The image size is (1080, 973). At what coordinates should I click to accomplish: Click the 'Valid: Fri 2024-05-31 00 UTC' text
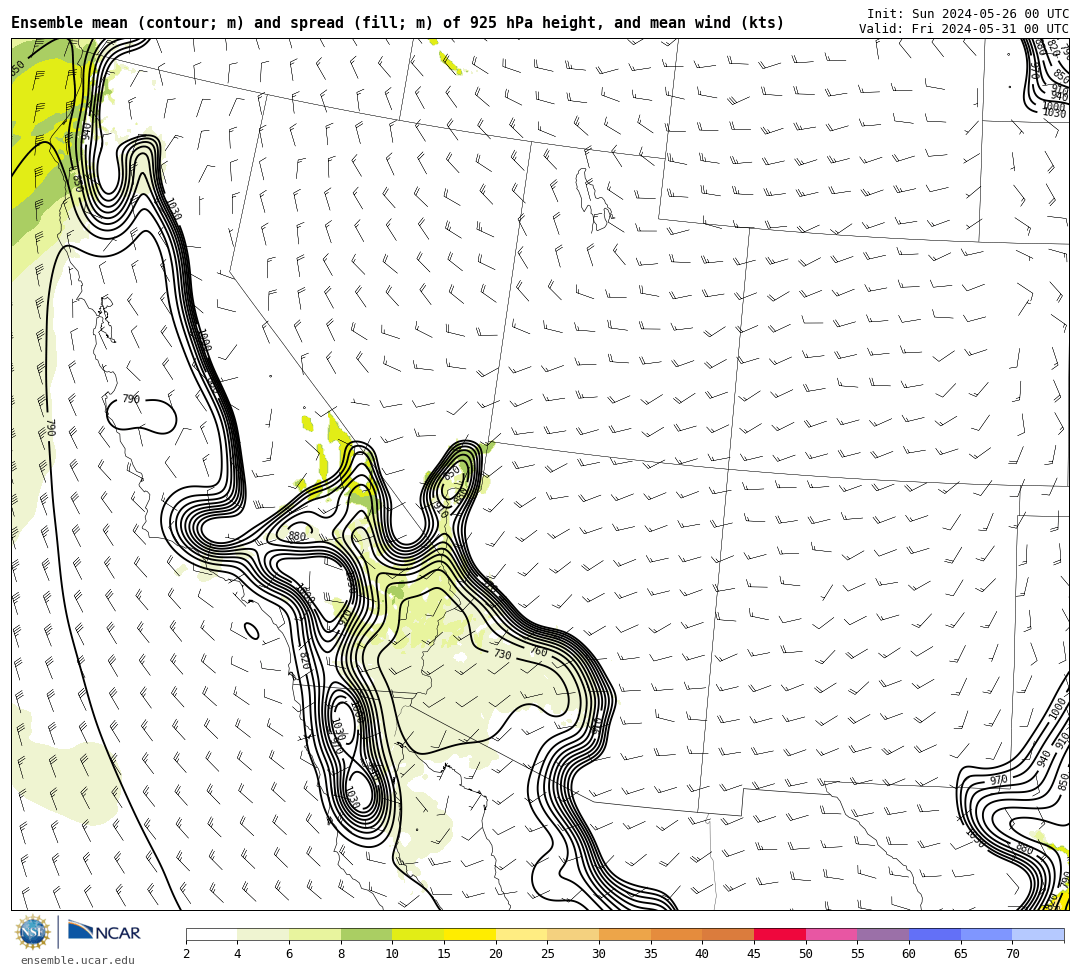(x=964, y=29)
